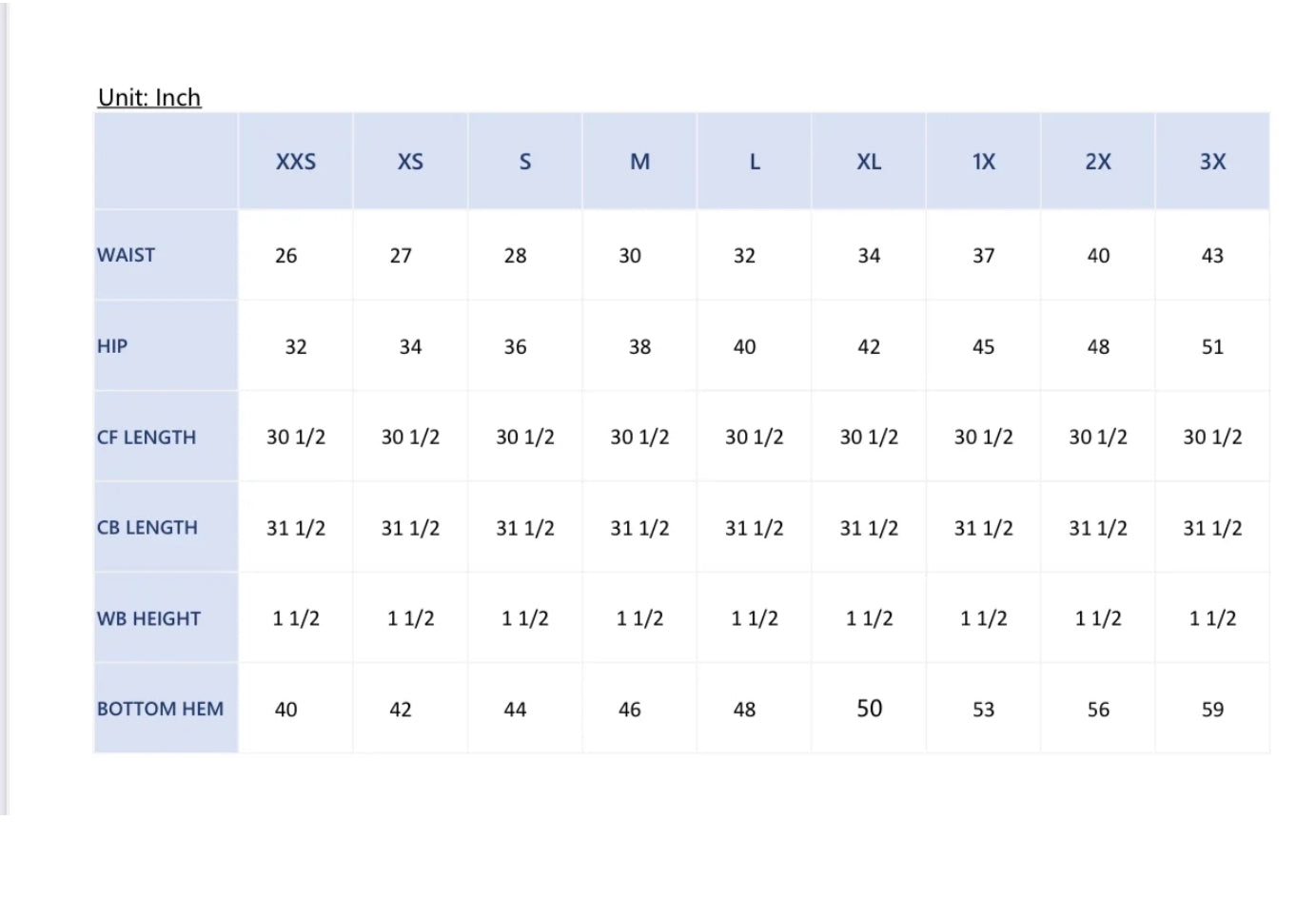Select the CB LENGTH row label
Image resolution: width=1316 pixels, height=898 pixels.
click(x=147, y=528)
